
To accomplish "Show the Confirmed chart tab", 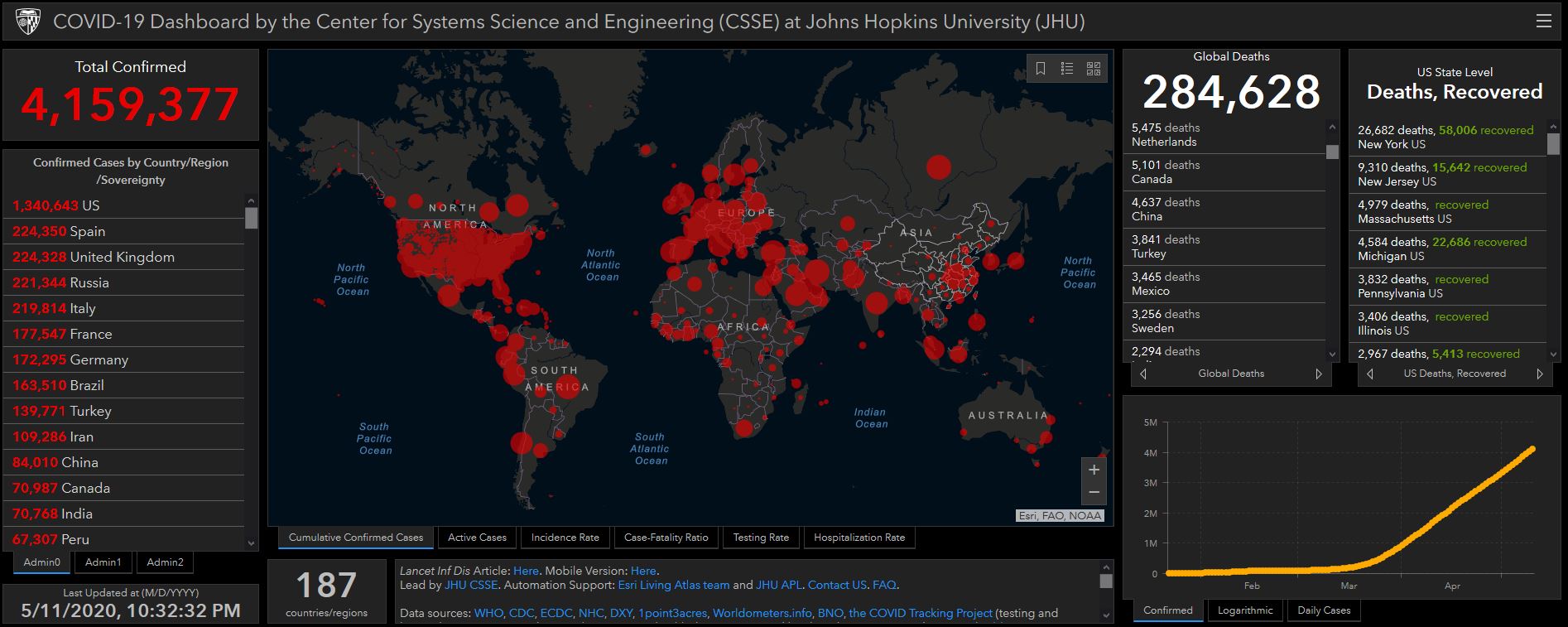I will tap(1168, 610).
